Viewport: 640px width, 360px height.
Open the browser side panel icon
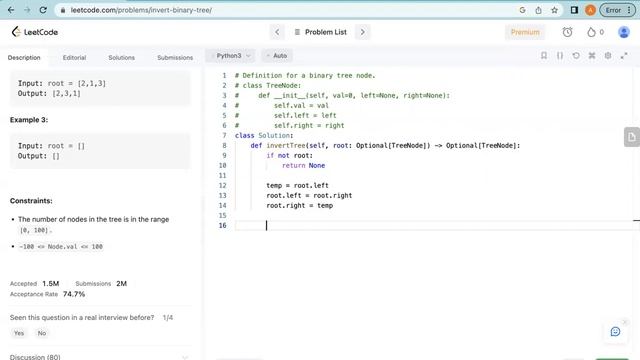point(574,10)
